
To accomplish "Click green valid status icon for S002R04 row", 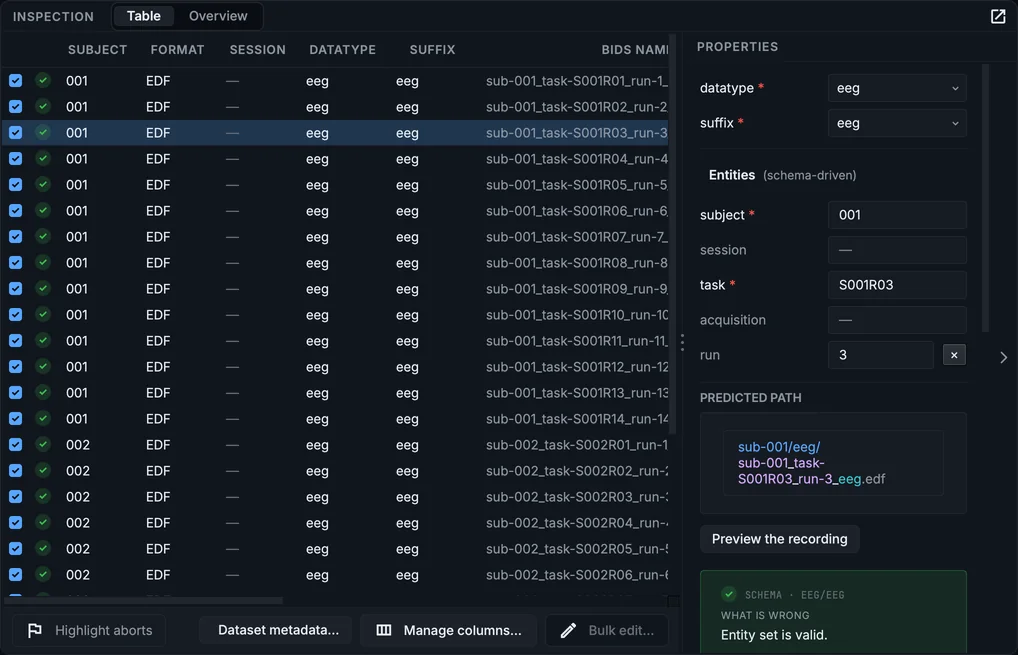I will coord(43,523).
